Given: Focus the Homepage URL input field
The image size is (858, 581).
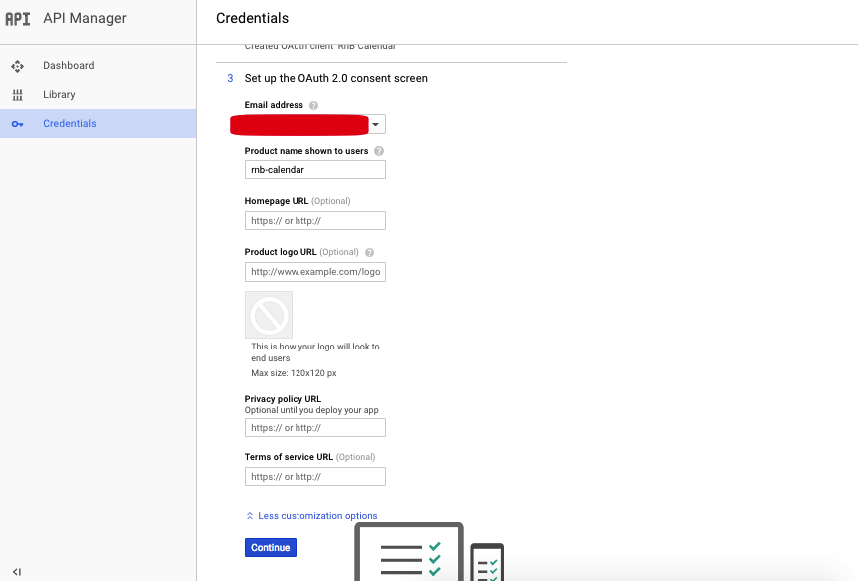Looking at the screenshot, I should click(315, 220).
